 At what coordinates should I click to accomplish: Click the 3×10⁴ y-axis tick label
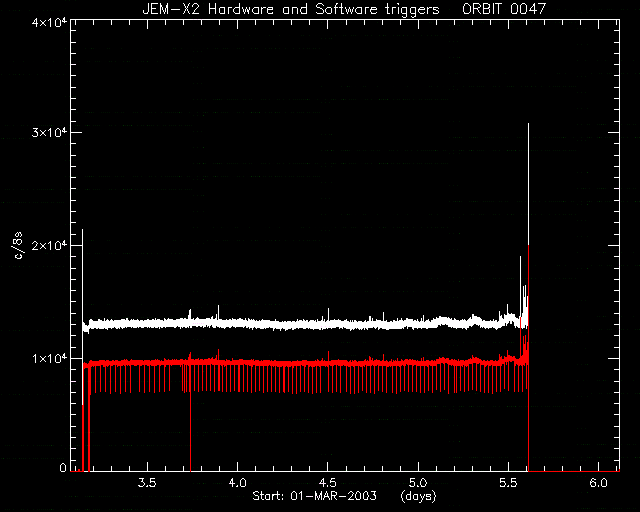coord(49,132)
